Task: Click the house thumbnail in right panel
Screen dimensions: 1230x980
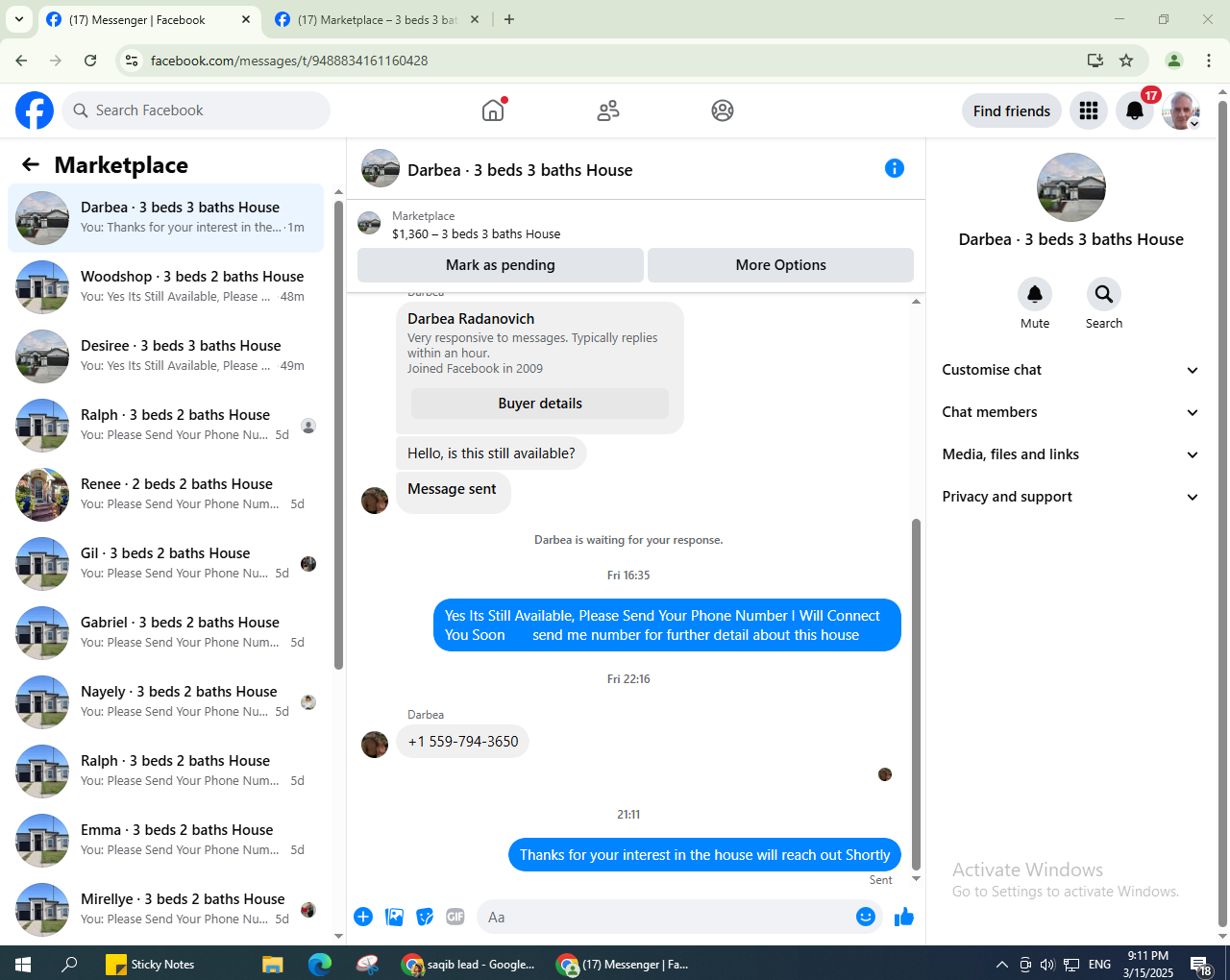Action: (1071, 187)
